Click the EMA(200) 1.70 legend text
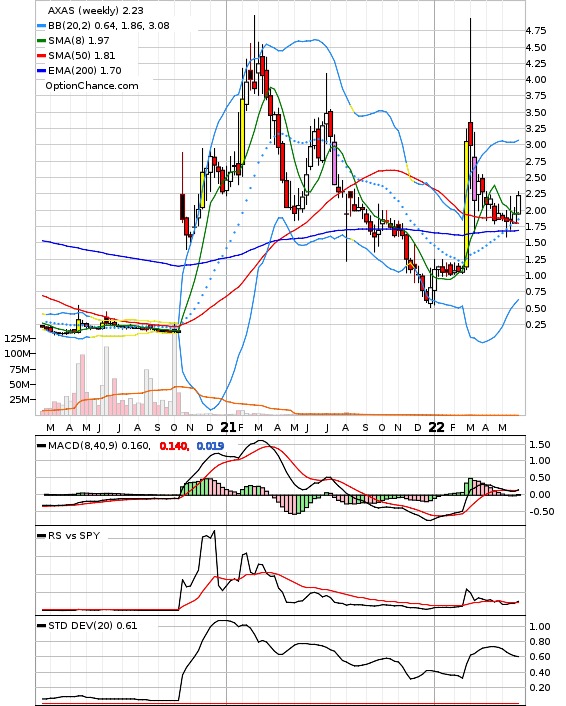 click(85, 70)
